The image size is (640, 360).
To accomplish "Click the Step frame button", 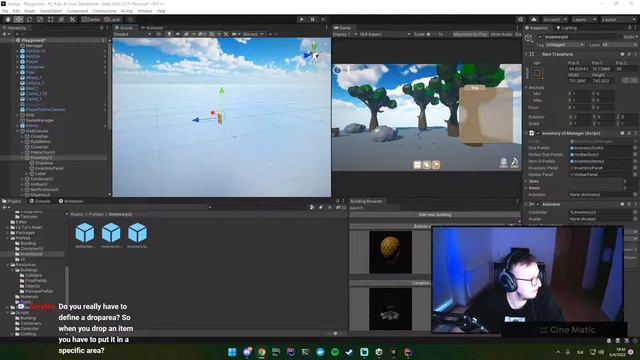I will (x=323, y=19).
